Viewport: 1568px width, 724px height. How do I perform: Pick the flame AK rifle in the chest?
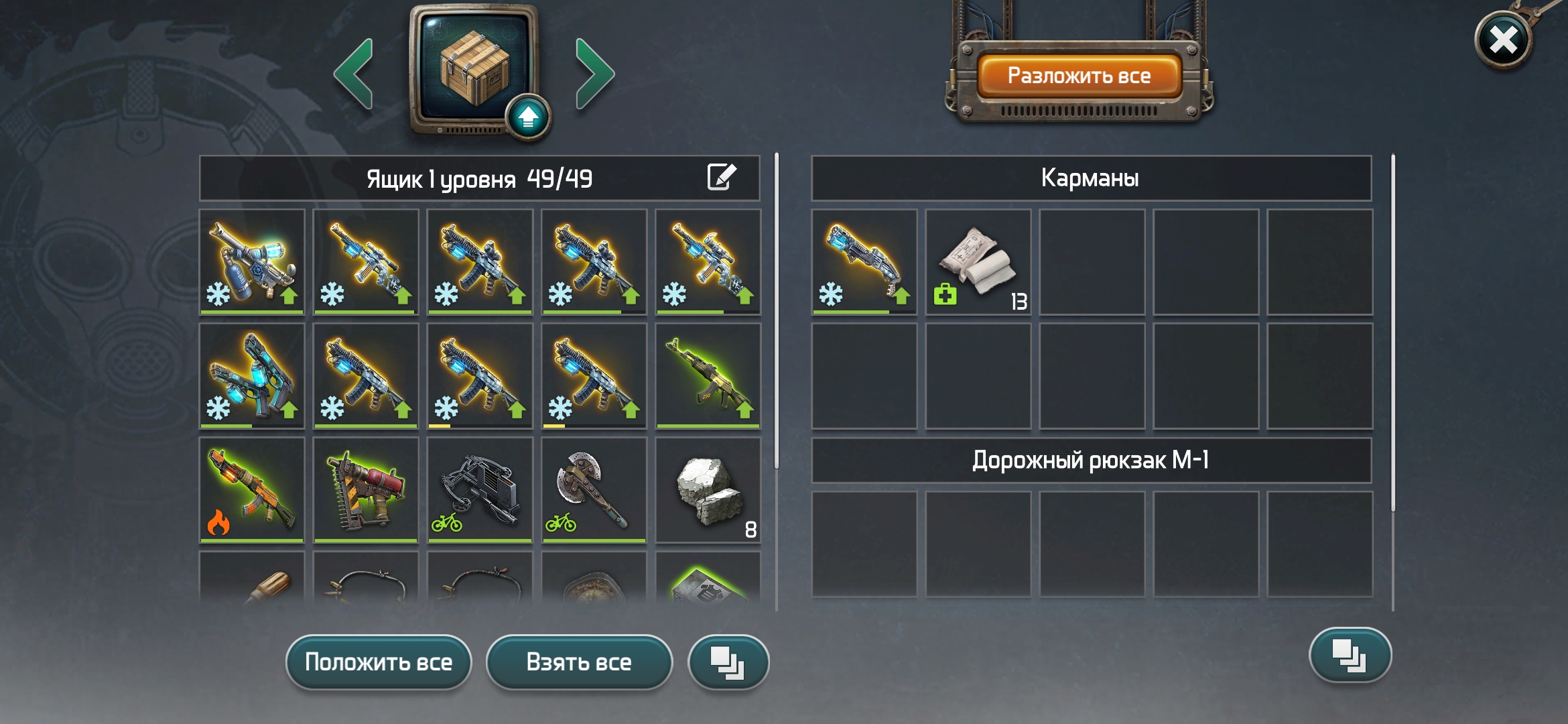(x=252, y=490)
